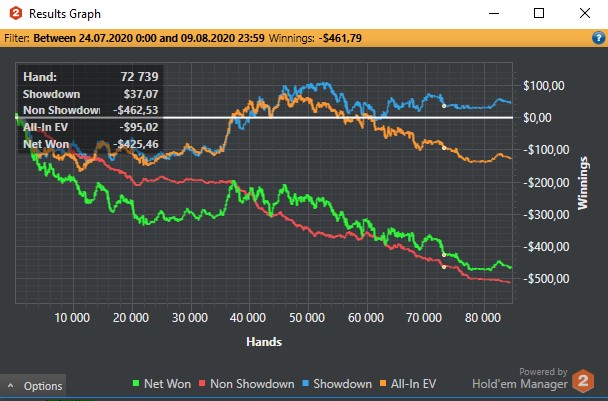Click the 50 000 hands axis label
This screenshot has width=608, height=401.
(x=307, y=318)
